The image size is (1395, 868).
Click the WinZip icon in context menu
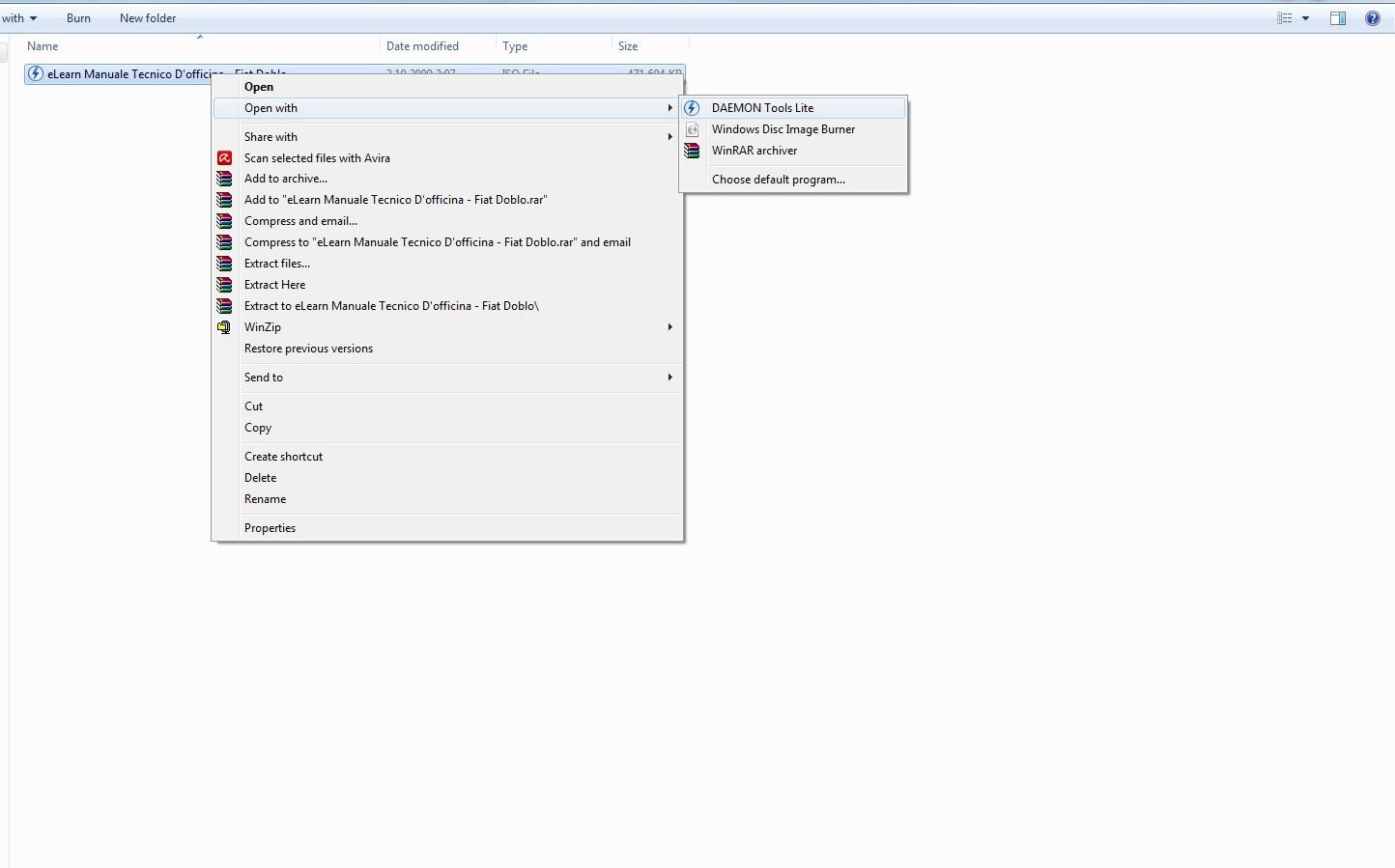click(224, 327)
